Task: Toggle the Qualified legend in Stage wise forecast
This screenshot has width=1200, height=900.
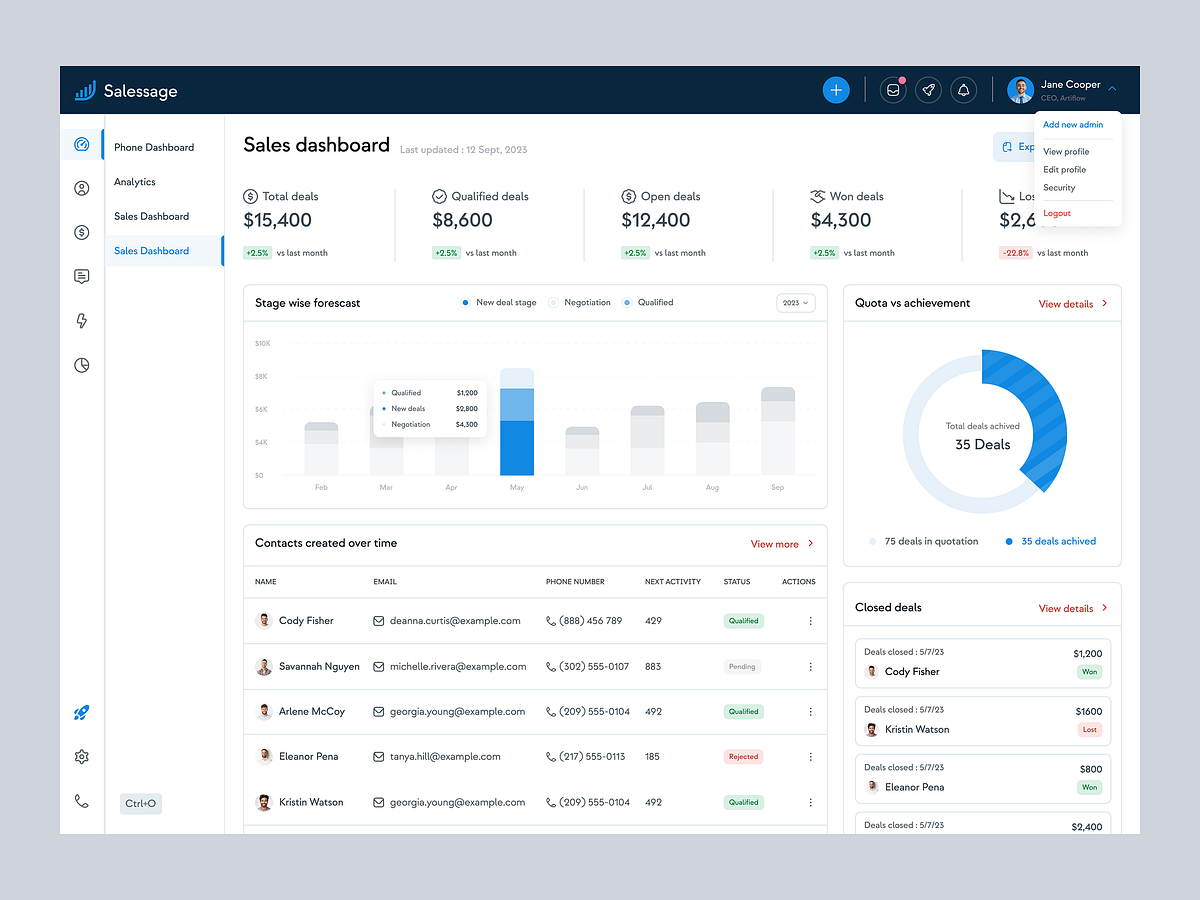Action: point(648,302)
